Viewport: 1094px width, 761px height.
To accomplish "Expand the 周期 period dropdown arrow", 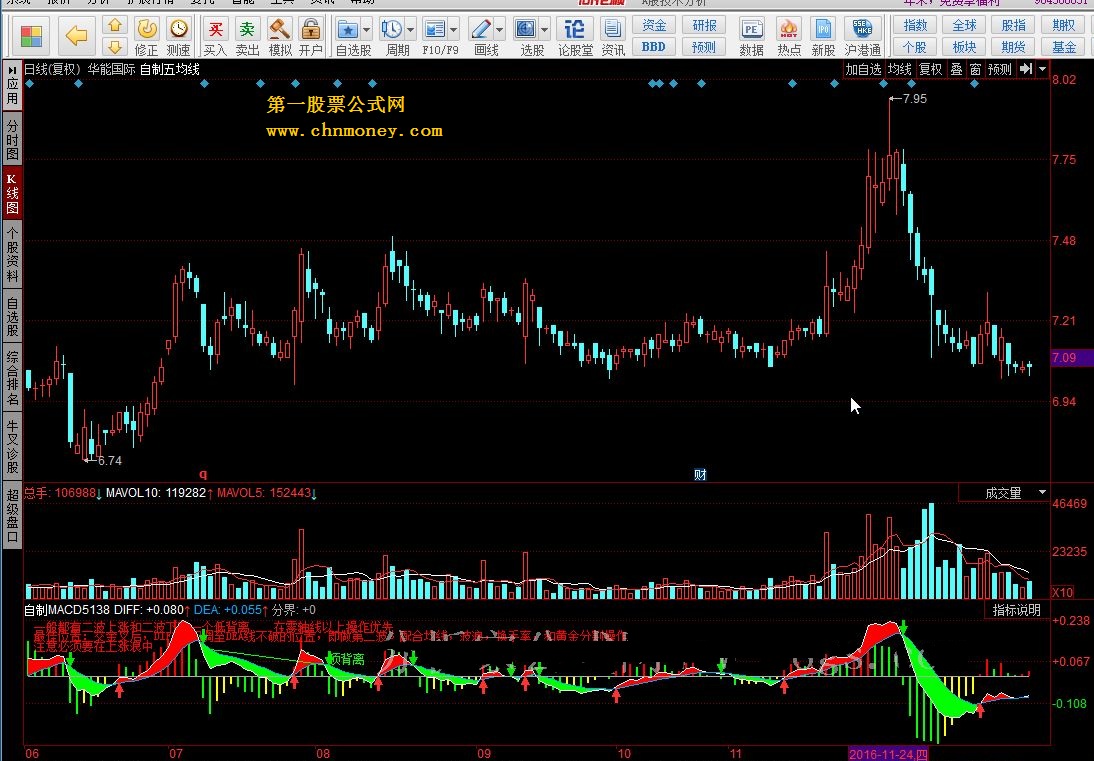I will tap(410, 30).
